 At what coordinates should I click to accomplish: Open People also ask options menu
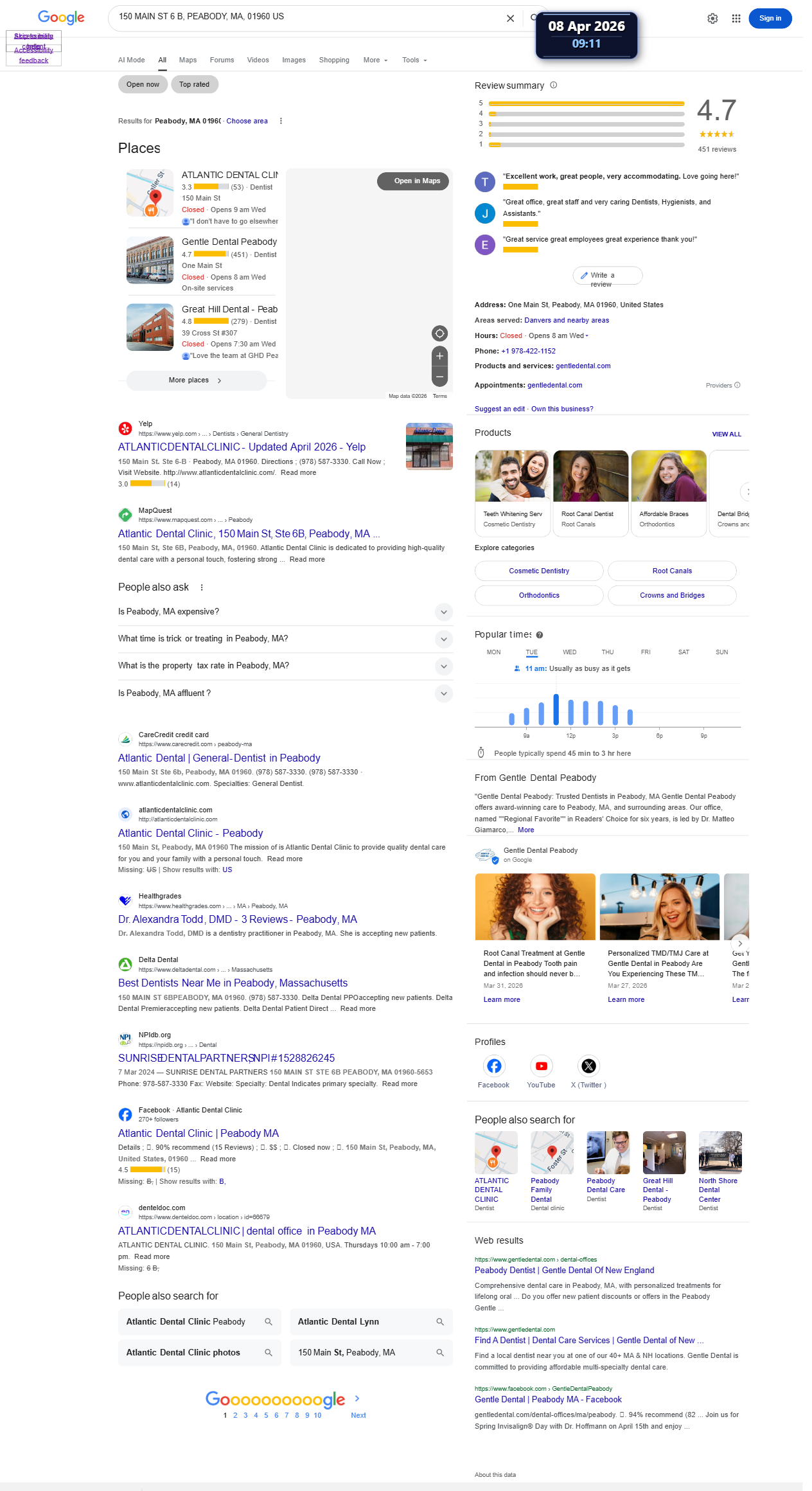[202, 587]
